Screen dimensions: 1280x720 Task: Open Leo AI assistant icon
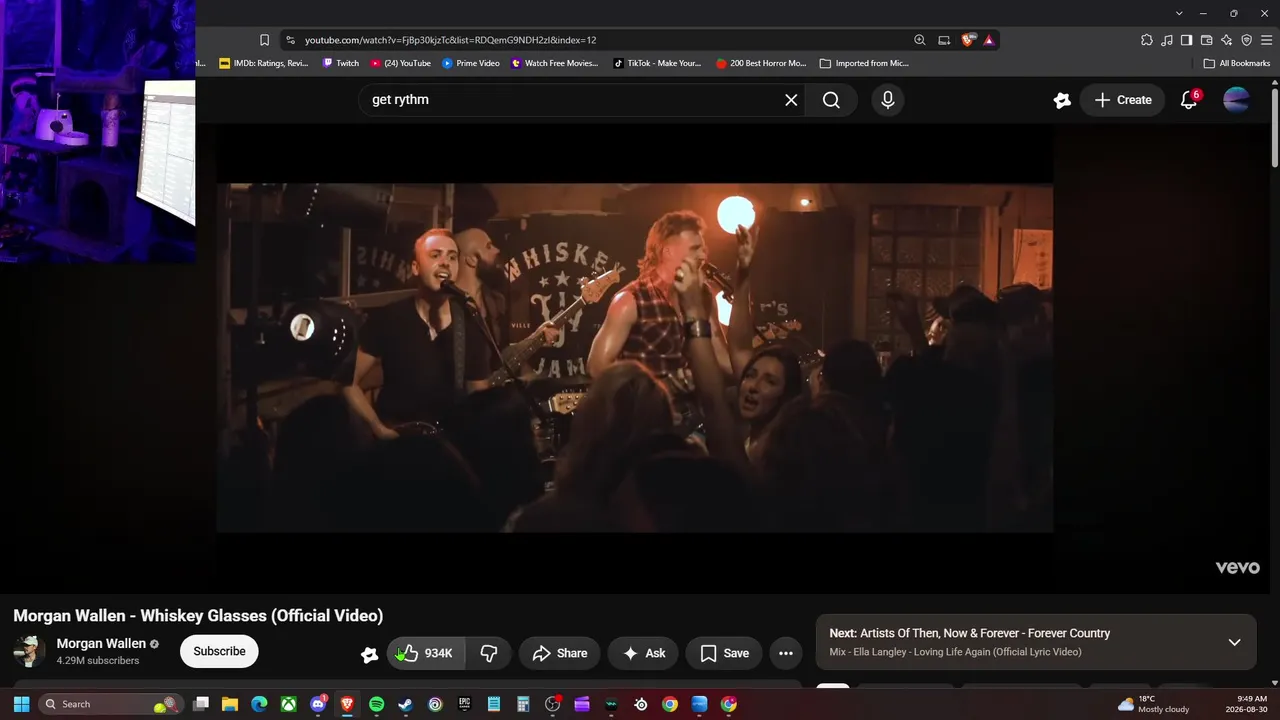tap(1227, 40)
